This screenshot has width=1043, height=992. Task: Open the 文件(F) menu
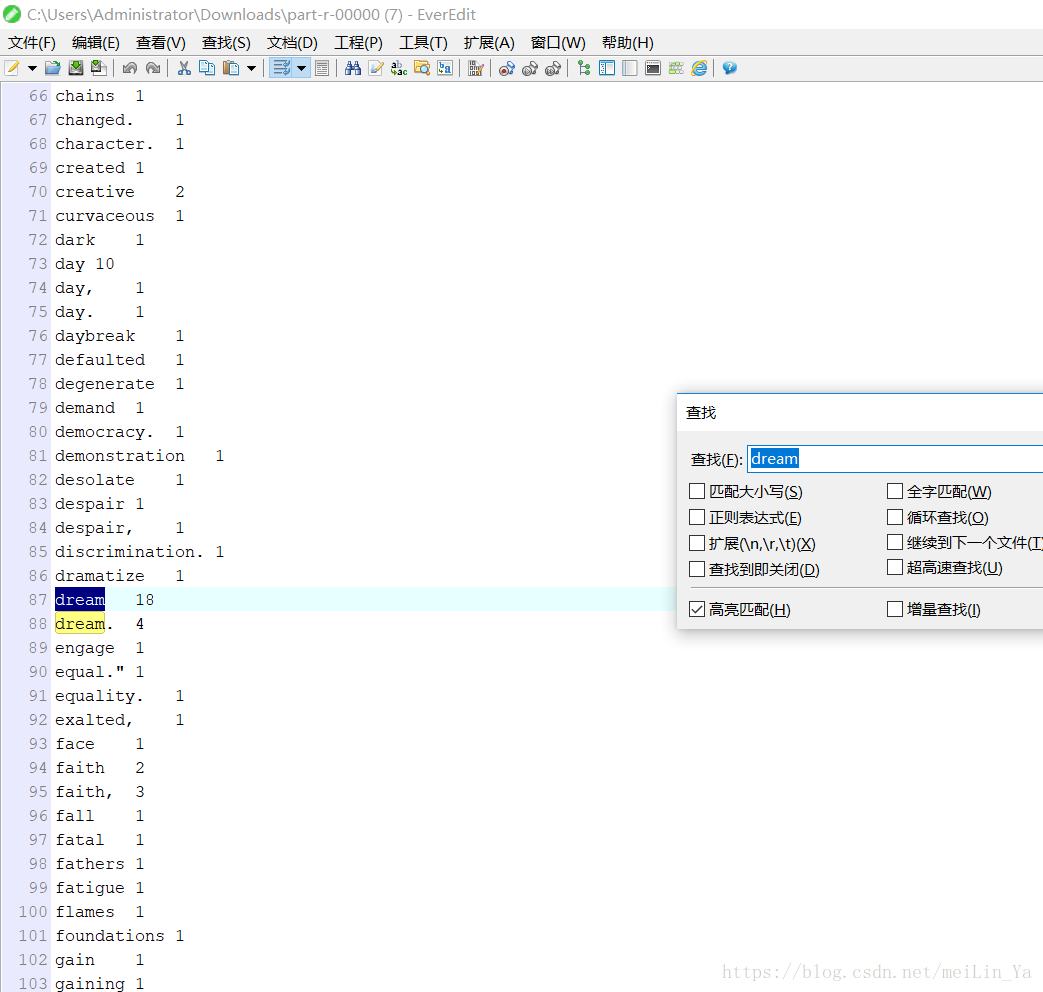31,43
